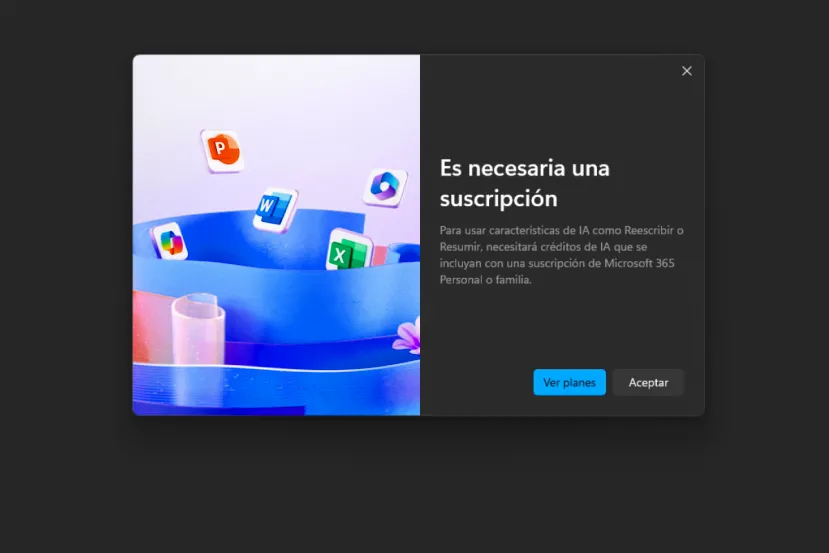Viewport: 829px width, 553px height.
Task: Click the PowerPoint icon in the illustration
Action: pos(223,150)
